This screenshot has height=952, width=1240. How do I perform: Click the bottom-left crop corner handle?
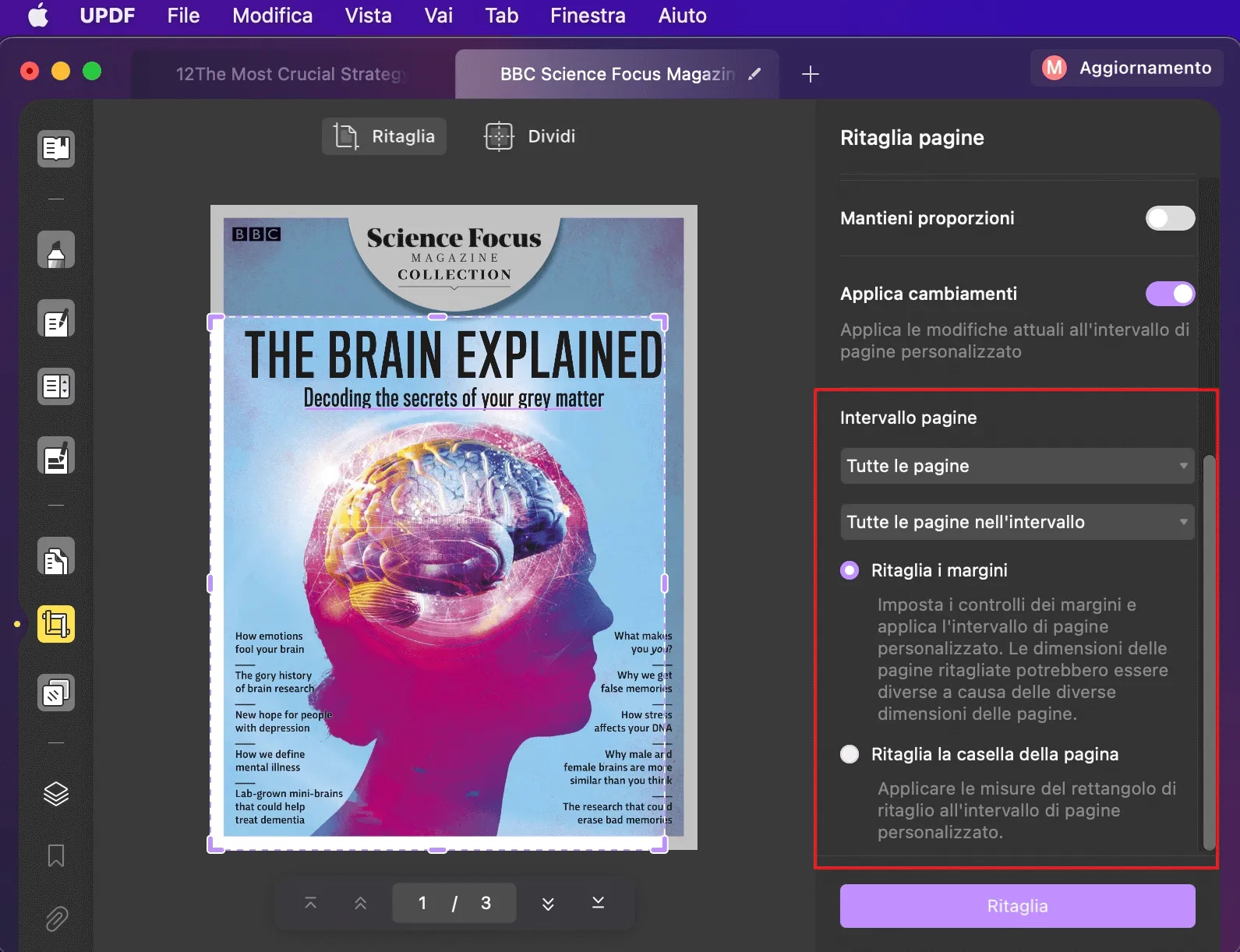click(216, 844)
